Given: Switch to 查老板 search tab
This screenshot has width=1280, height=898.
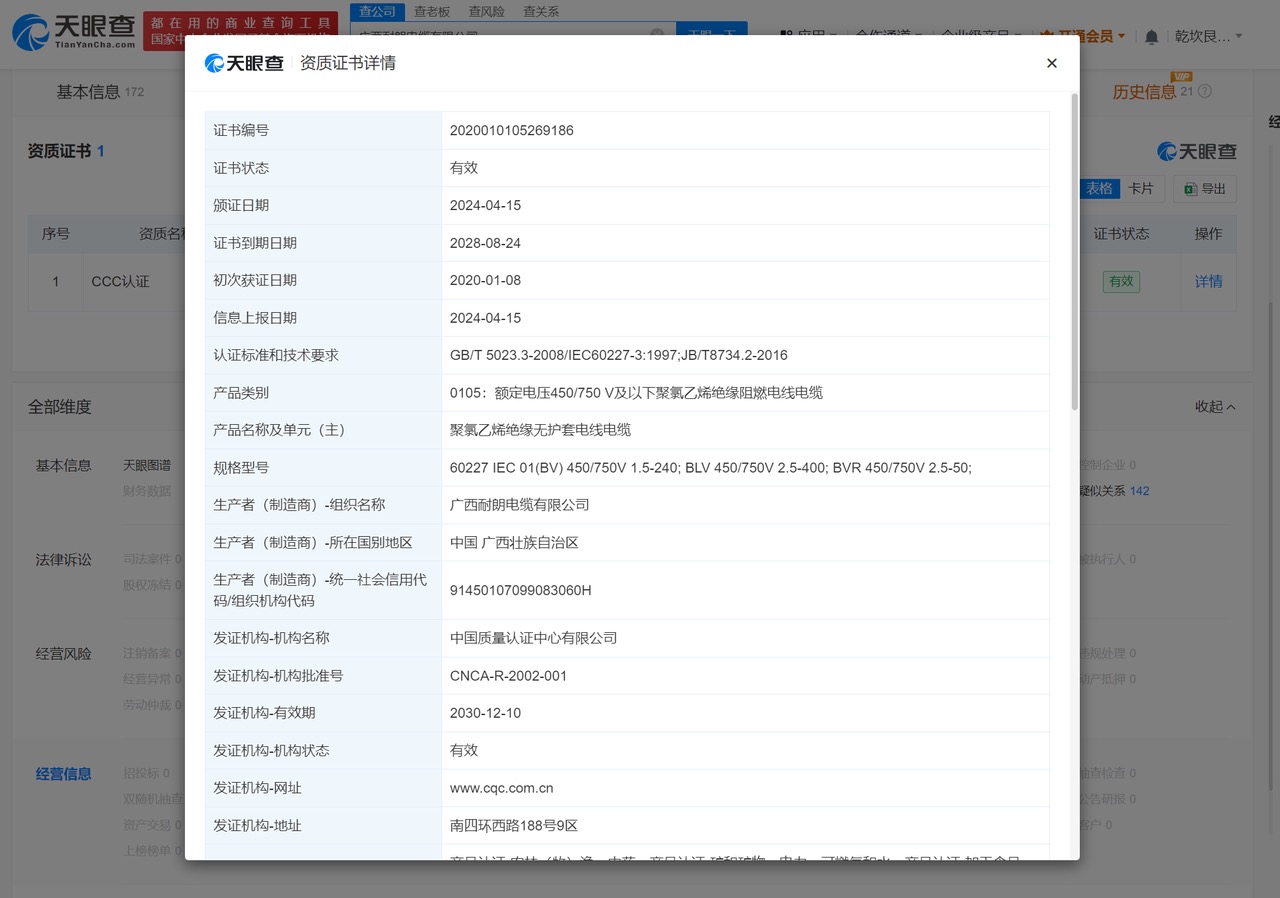Looking at the screenshot, I should [x=432, y=11].
